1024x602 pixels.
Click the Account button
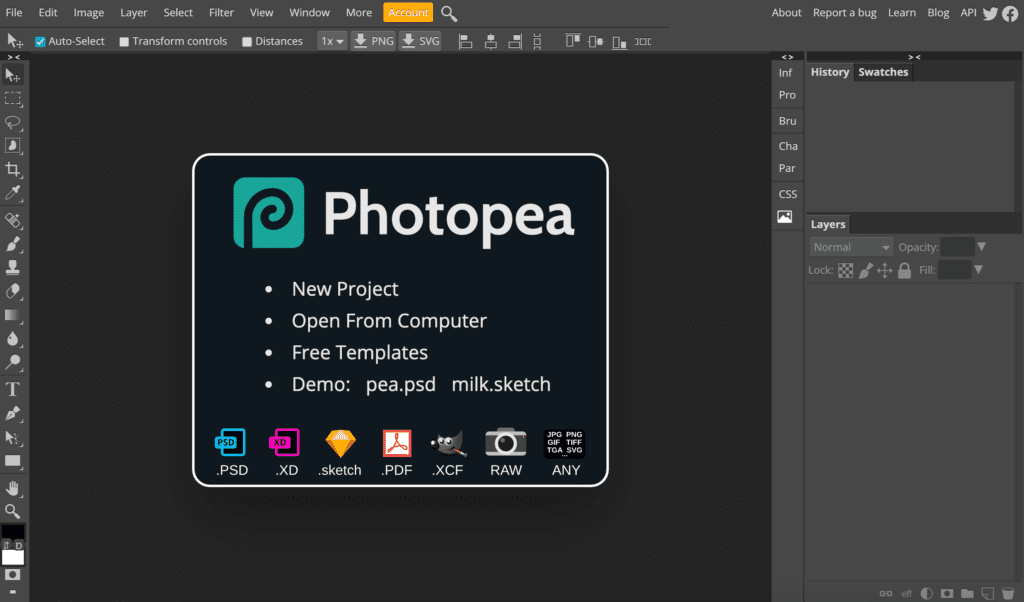click(408, 12)
